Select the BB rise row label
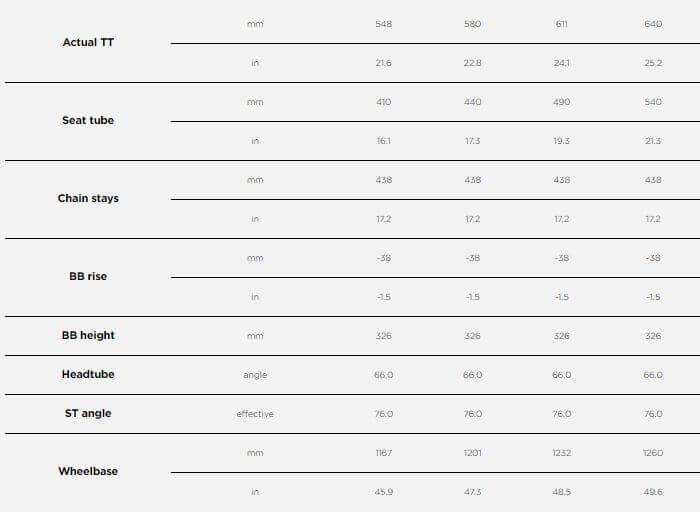This screenshot has height=512, width=700. (x=88, y=276)
